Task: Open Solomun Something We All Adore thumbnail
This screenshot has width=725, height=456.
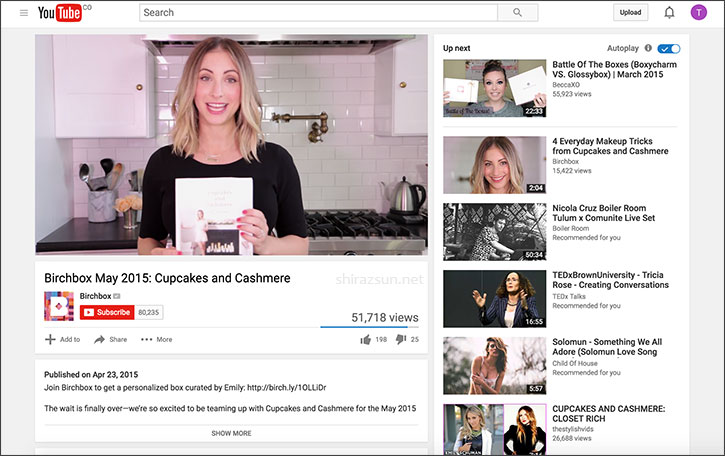Action: pyautogui.click(x=494, y=366)
